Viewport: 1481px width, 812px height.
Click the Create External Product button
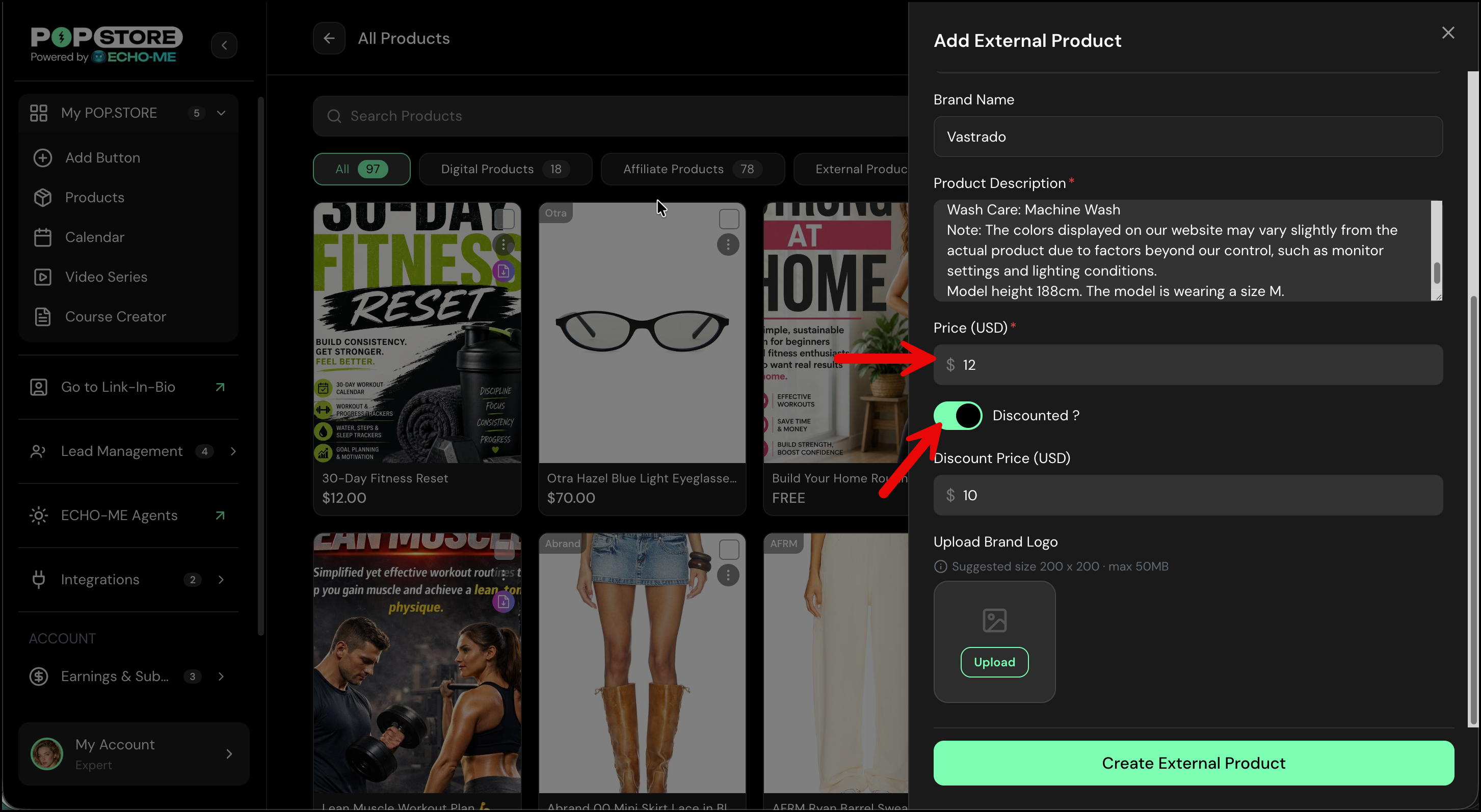point(1193,763)
